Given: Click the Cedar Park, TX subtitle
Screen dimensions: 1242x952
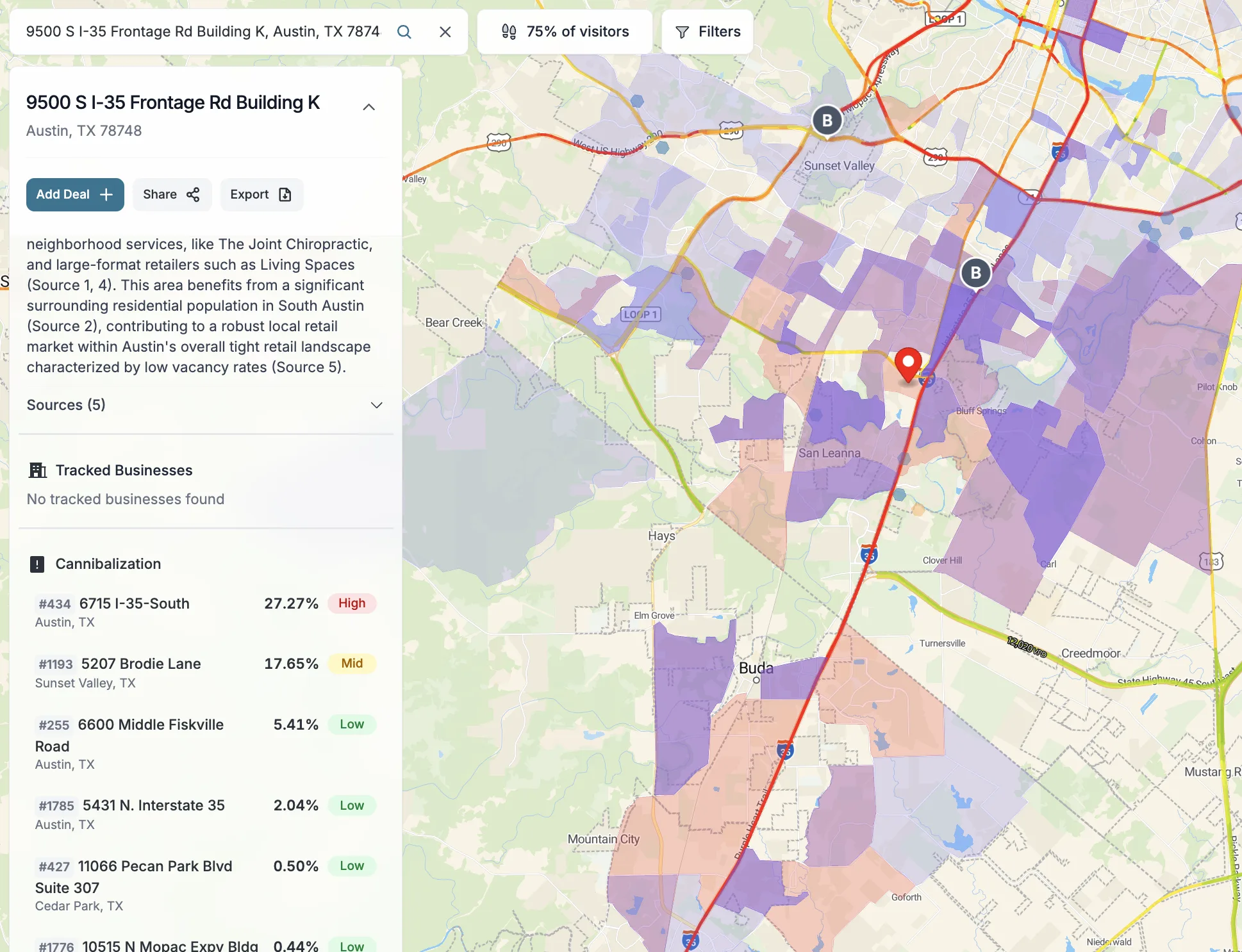Looking at the screenshot, I should 79,906.
